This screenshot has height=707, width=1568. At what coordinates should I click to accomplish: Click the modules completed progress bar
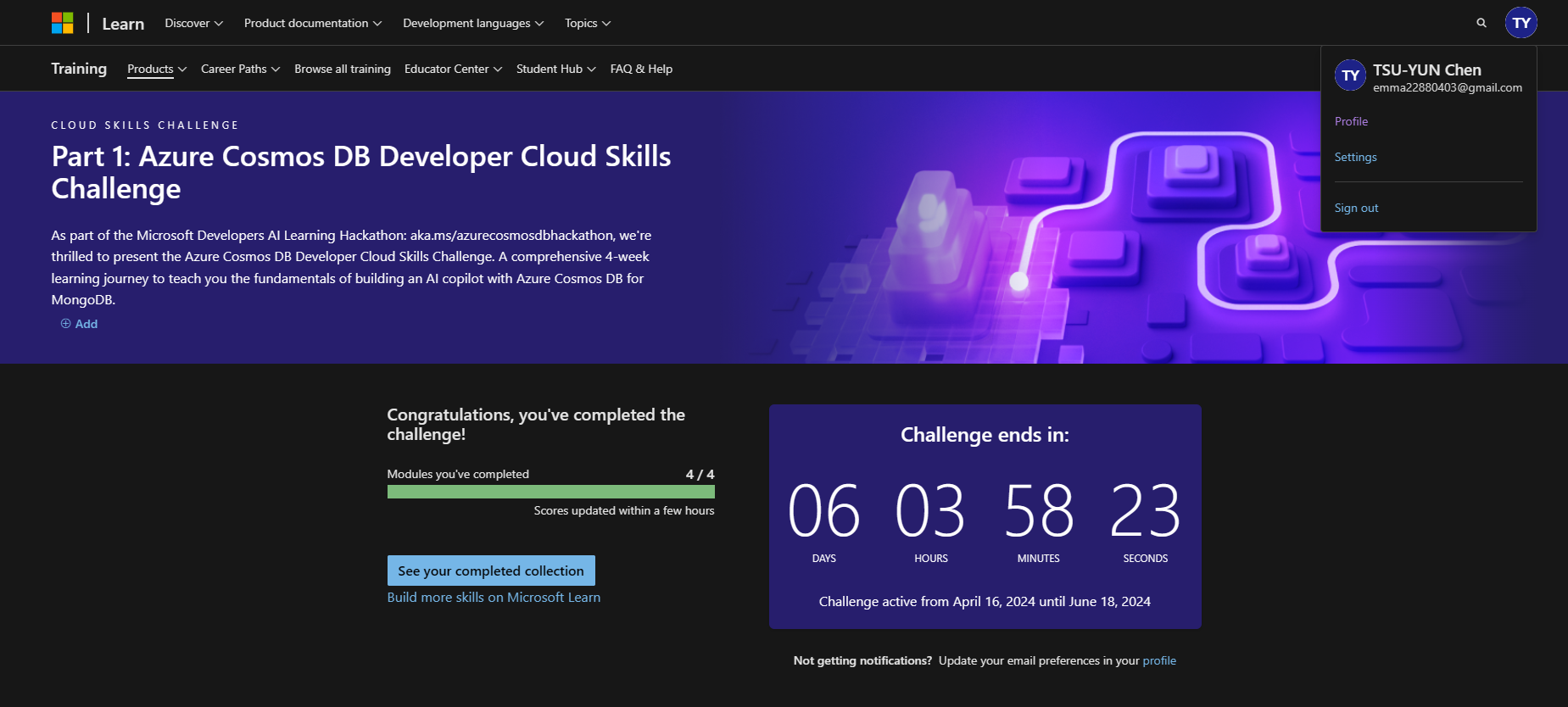pyautogui.click(x=551, y=492)
